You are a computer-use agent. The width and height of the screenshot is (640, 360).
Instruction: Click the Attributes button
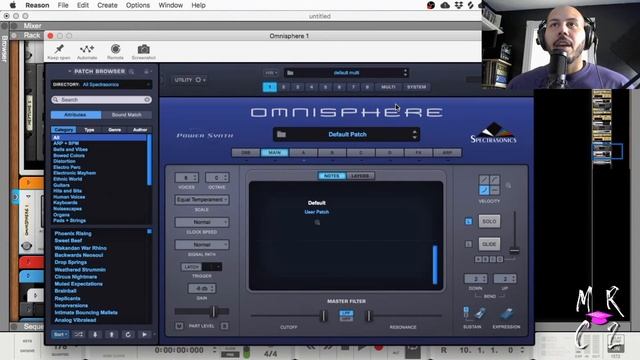[76, 115]
